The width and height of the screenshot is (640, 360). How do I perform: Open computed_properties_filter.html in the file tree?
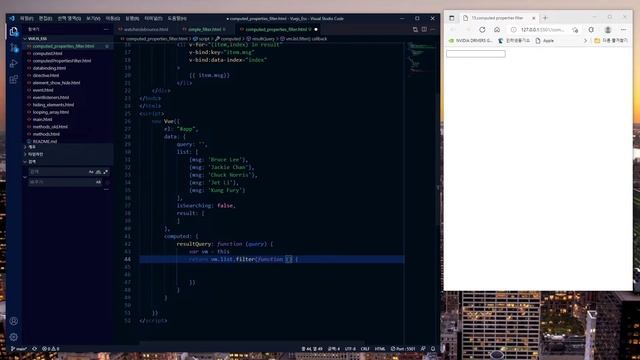coord(67,46)
